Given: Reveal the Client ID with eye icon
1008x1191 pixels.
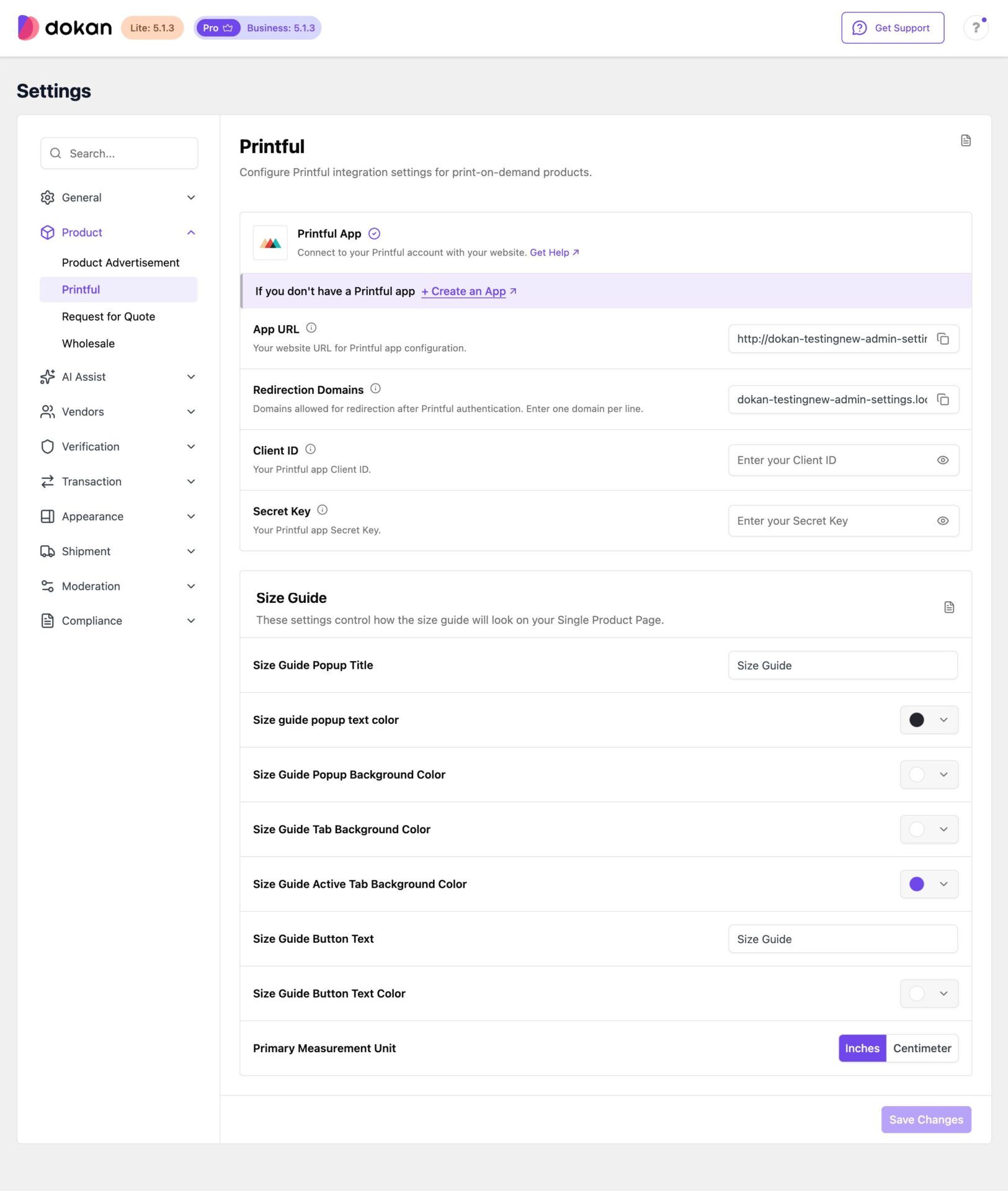Looking at the screenshot, I should tap(943, 460).
